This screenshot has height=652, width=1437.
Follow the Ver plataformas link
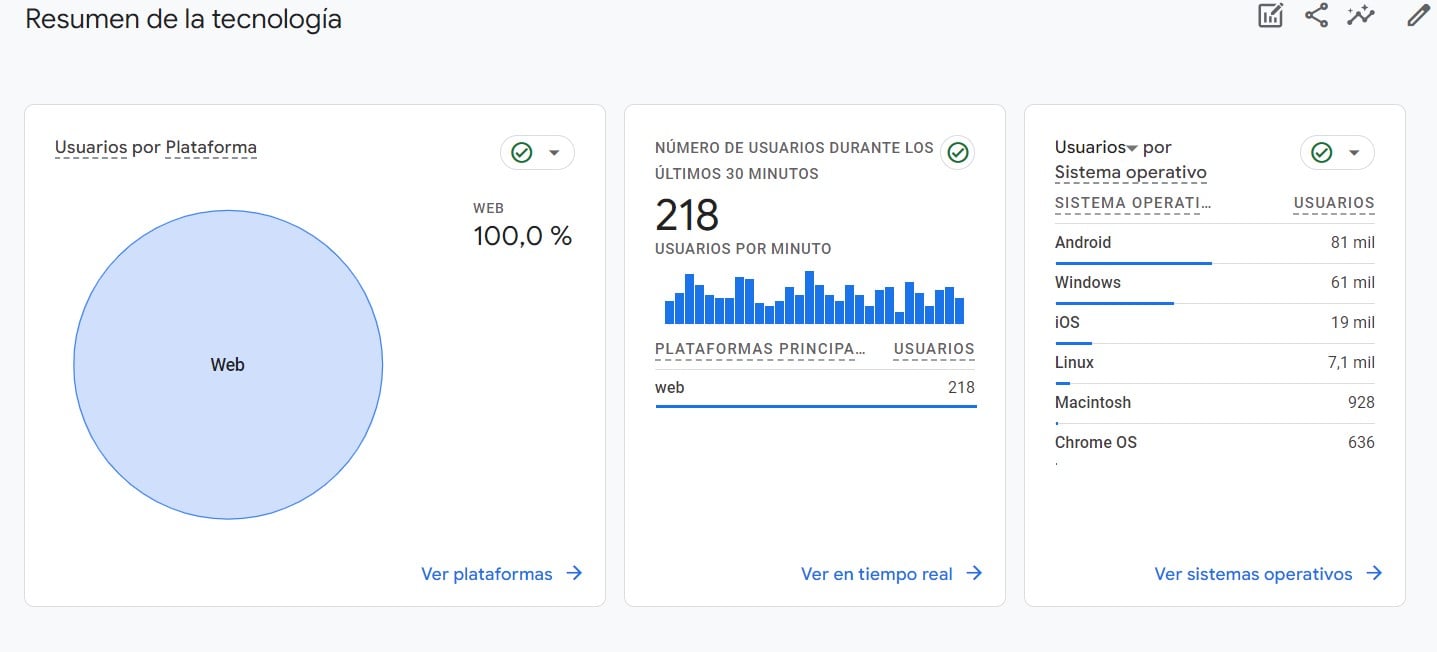point(488,573)
